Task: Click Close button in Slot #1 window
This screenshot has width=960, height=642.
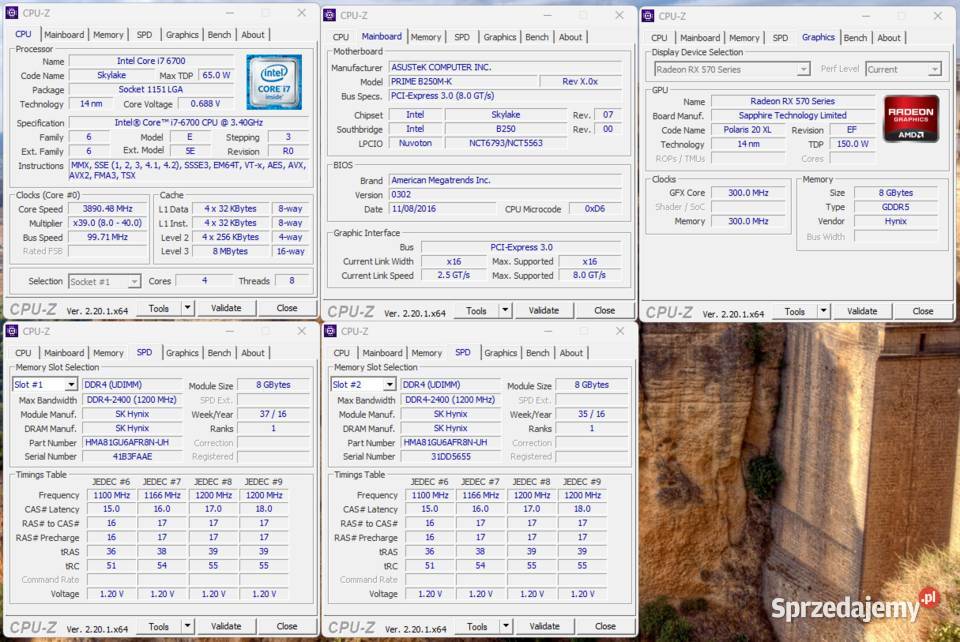Action: (287, 626)
